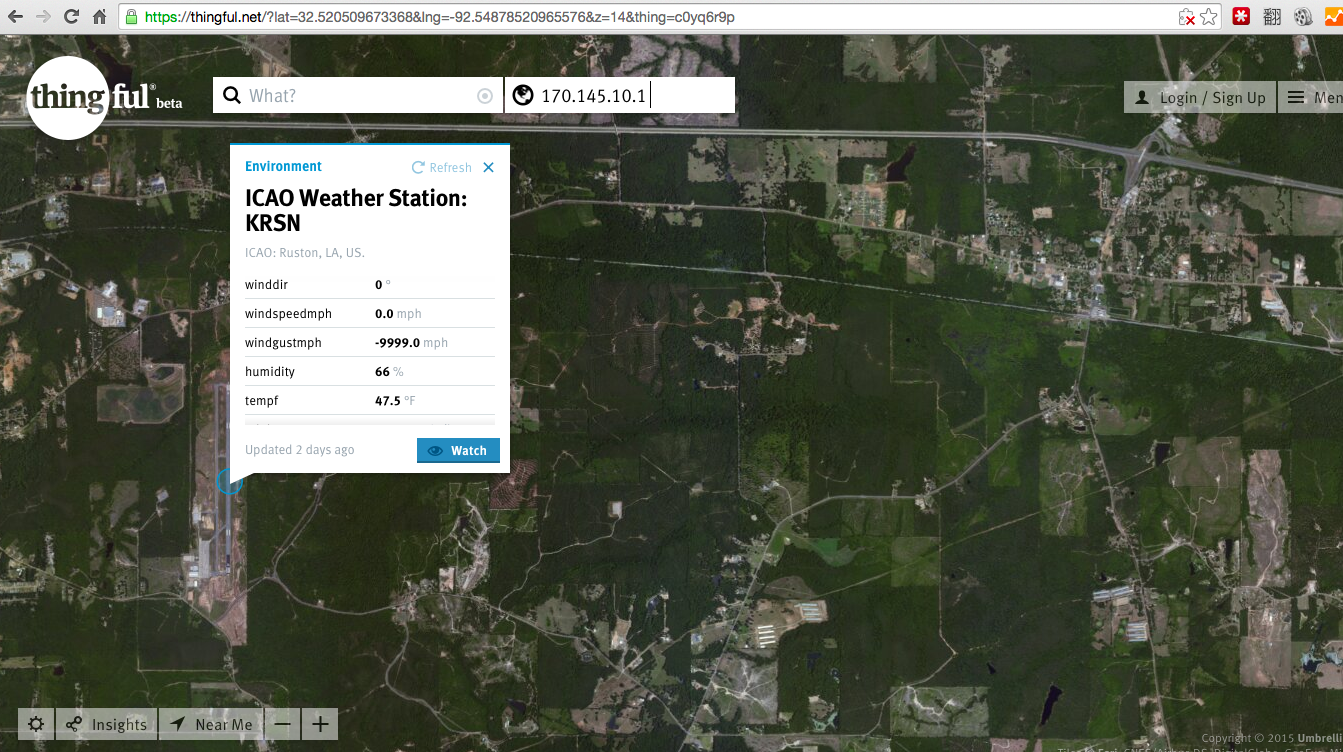Screen dimensions: 1343x752
Task: Focus the 'What?' search field
Action: pos(360,96)
